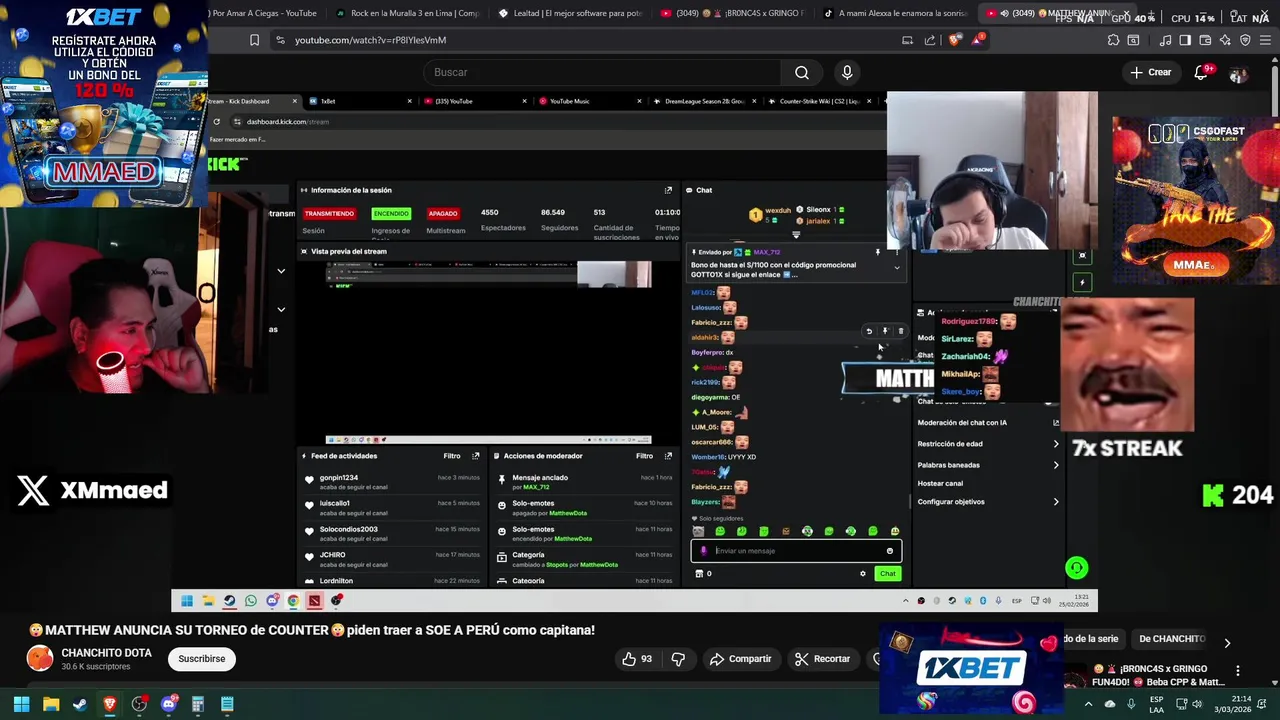Click the voice search microphone button
The width and height of the screenshot is (1280, 720).
coord(847,72)
